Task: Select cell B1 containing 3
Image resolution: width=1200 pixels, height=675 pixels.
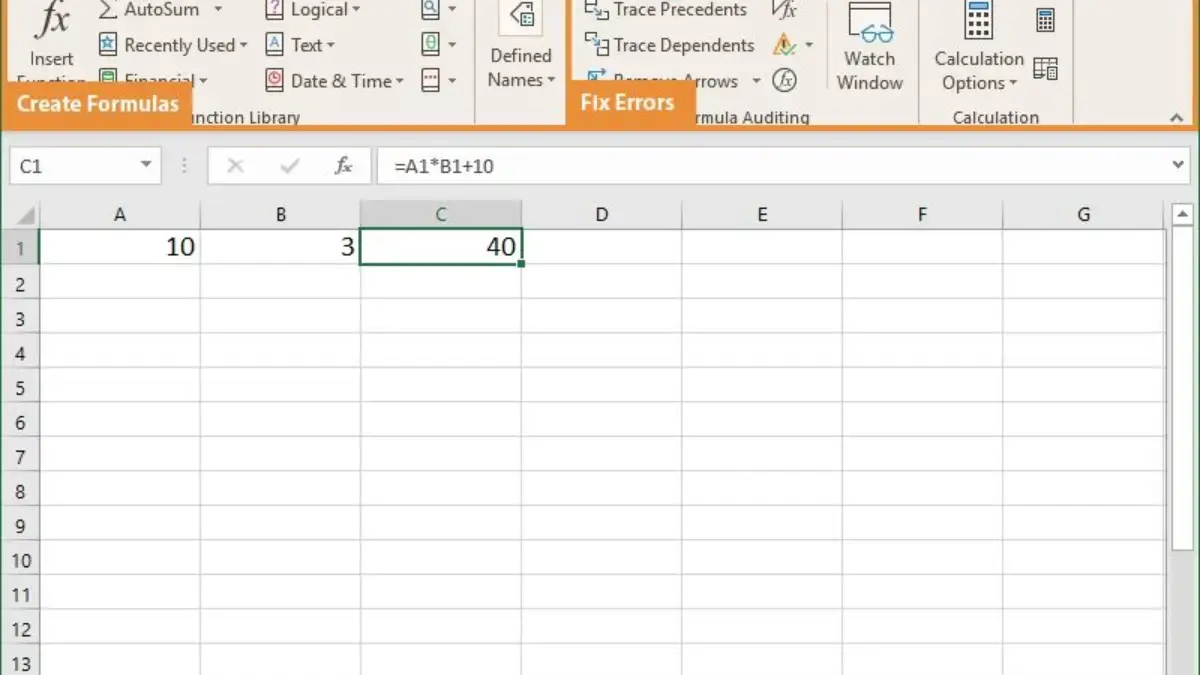Action: (x=281, y=247)
